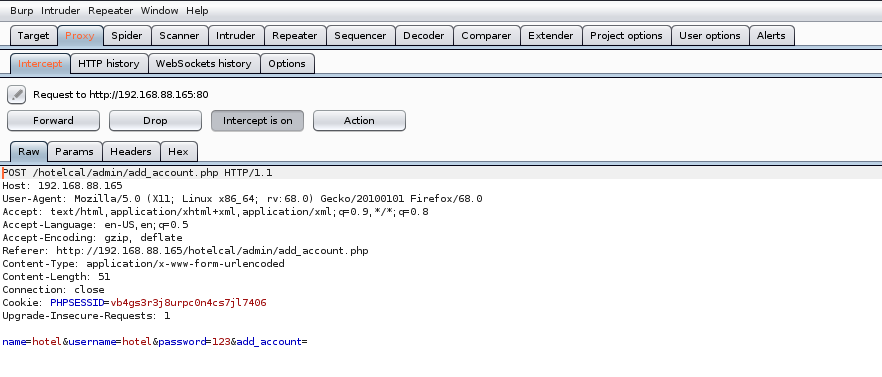Click the Accept-Encoding: gzip, deflate line
The width and height of the screenshot is (882, 377).
coord(92,237)
